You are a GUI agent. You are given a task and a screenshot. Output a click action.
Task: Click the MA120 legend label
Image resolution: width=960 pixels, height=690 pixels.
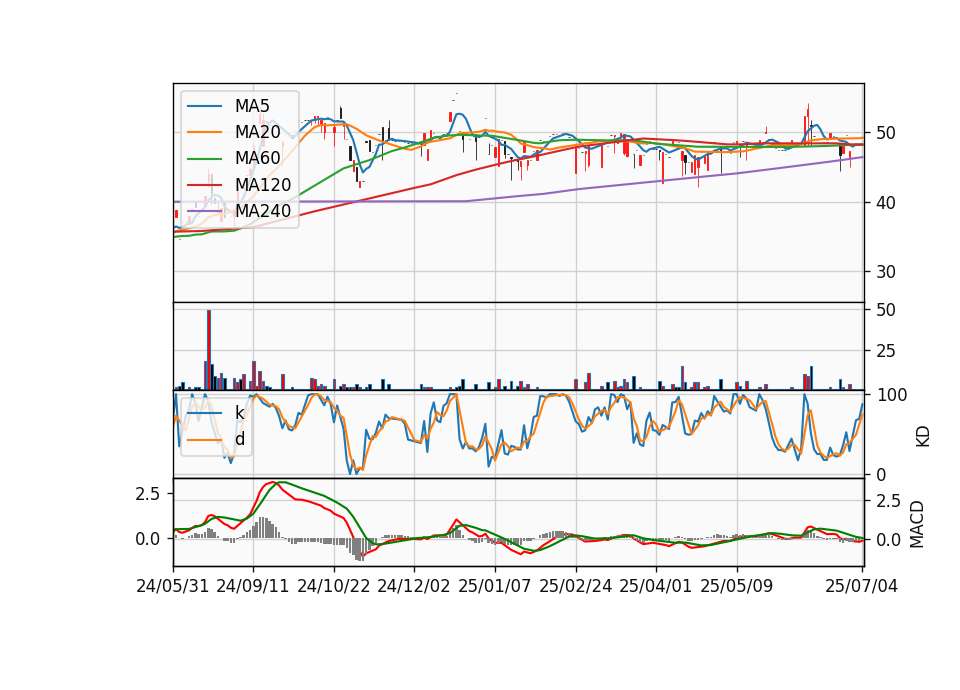click(x=263, y=184)
